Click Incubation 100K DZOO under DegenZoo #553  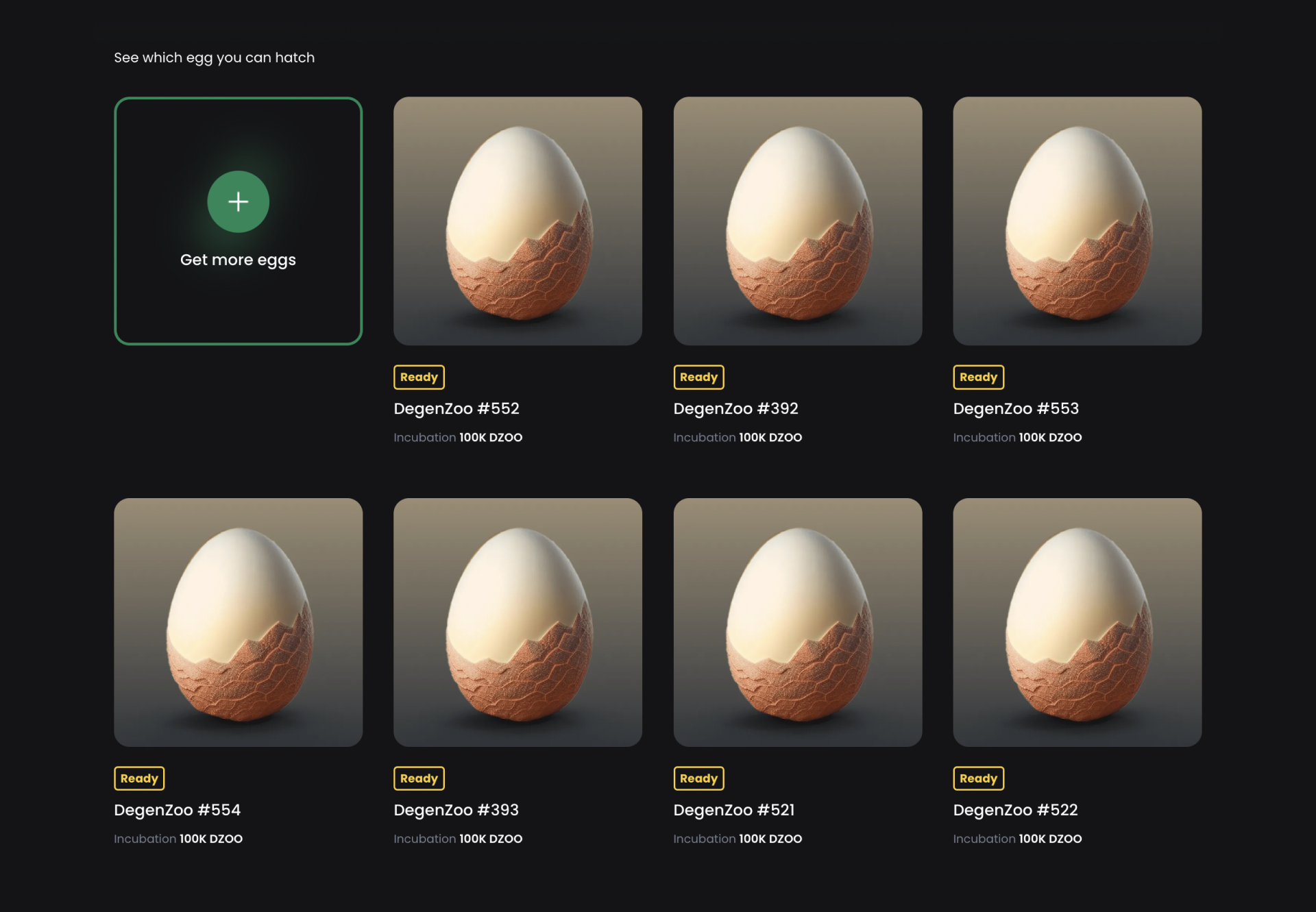[1017, 437]
